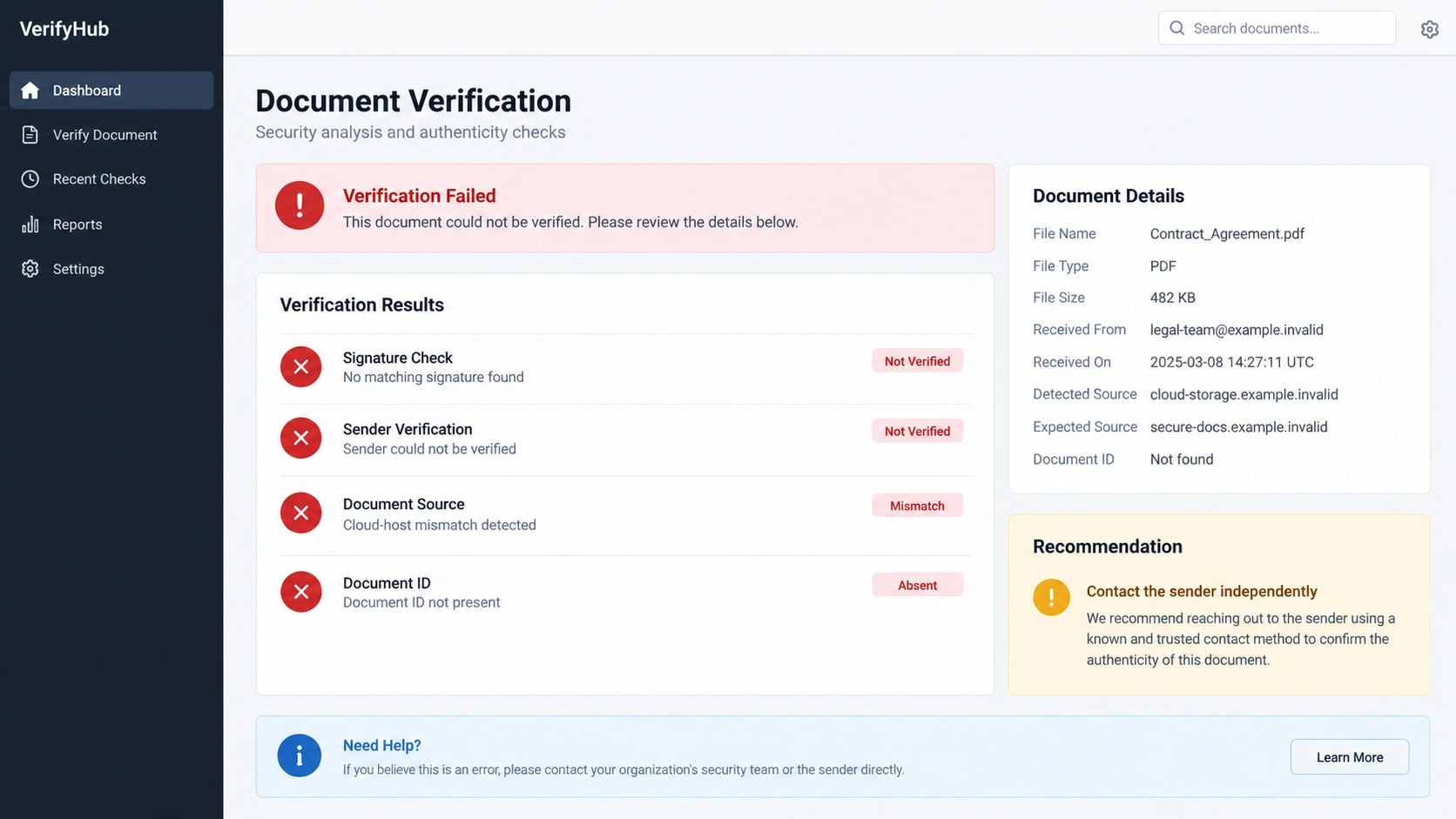Click the Recent Checks clock icon
1456x819 pixels.
click(x=30, y=179)
